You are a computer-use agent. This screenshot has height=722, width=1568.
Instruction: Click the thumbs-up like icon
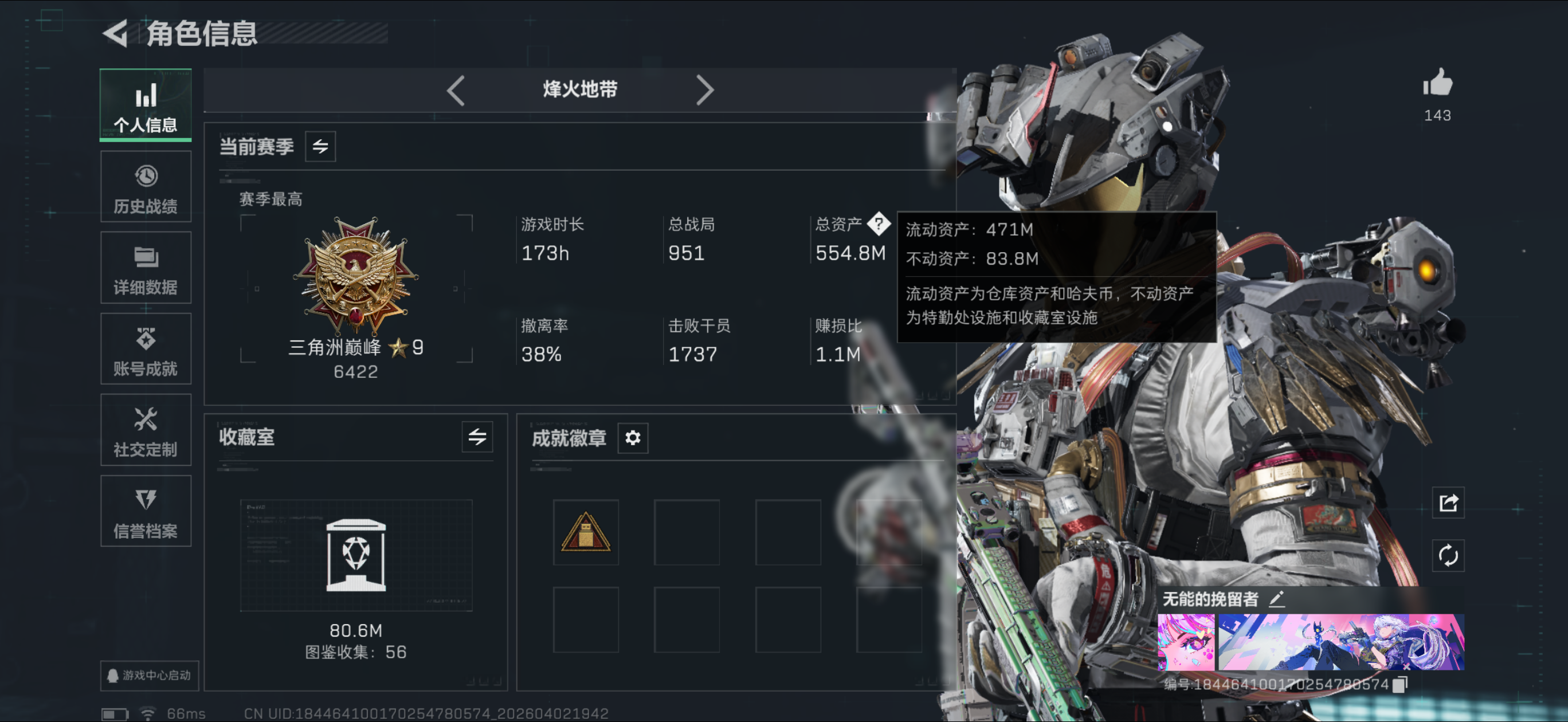(1438, 82)
